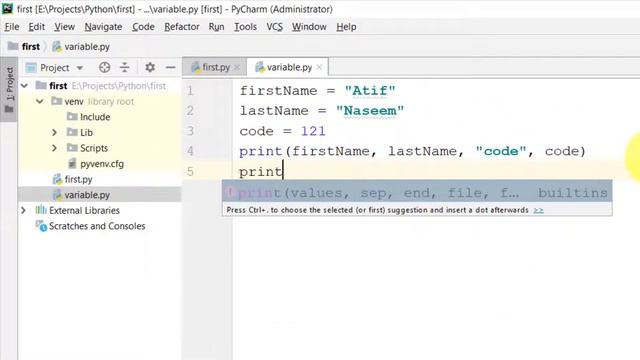Open the VCS menu
This screenshot has height=360, width=640.
pyautogui.click(x=274, y=27)
